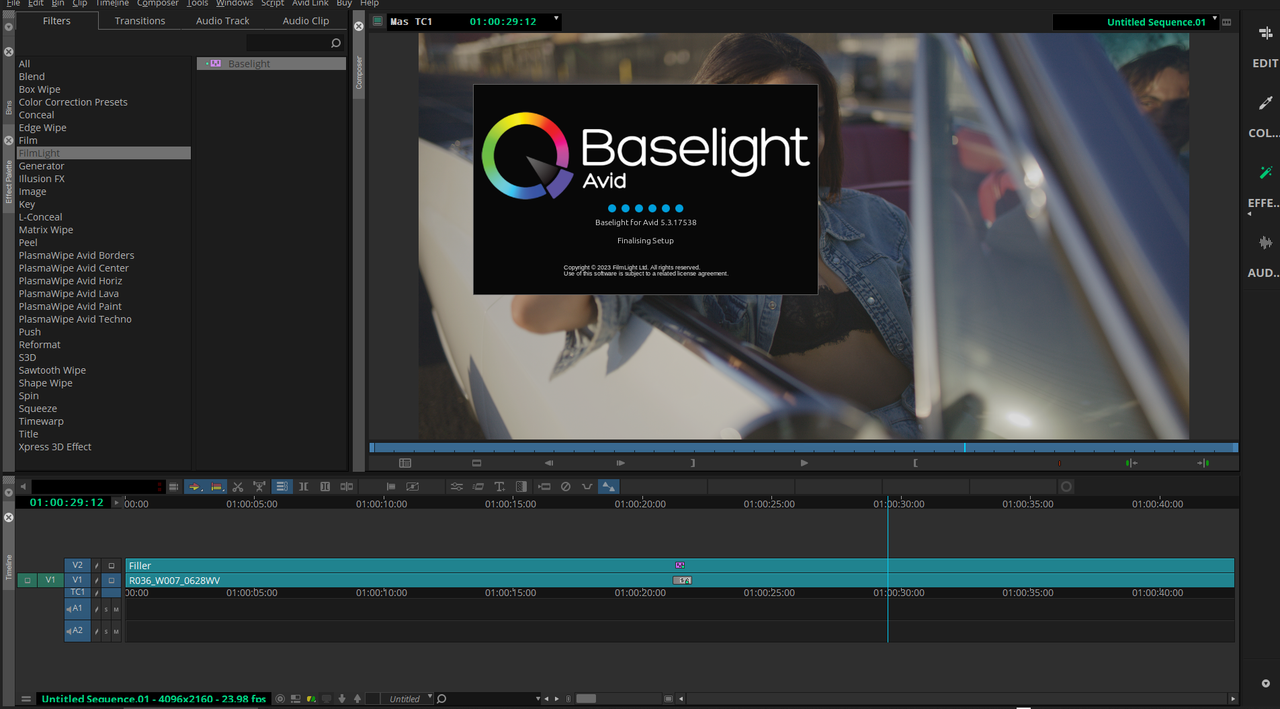This screenshot has height=709, width=1280.
Task: Click the Play button under the Composer monitor
Action: coord(804,463)
